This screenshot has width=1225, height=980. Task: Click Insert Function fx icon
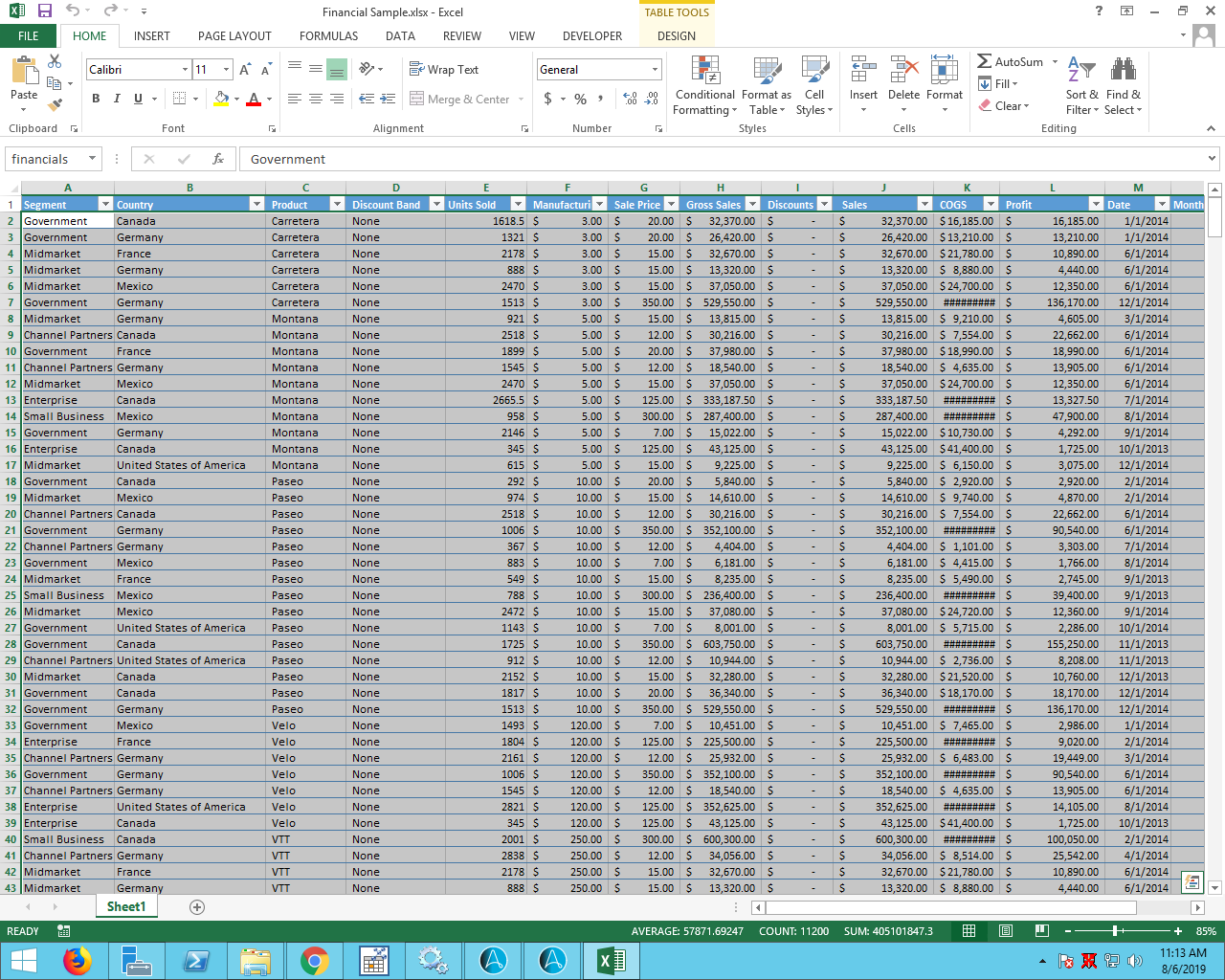click(218, 159)
